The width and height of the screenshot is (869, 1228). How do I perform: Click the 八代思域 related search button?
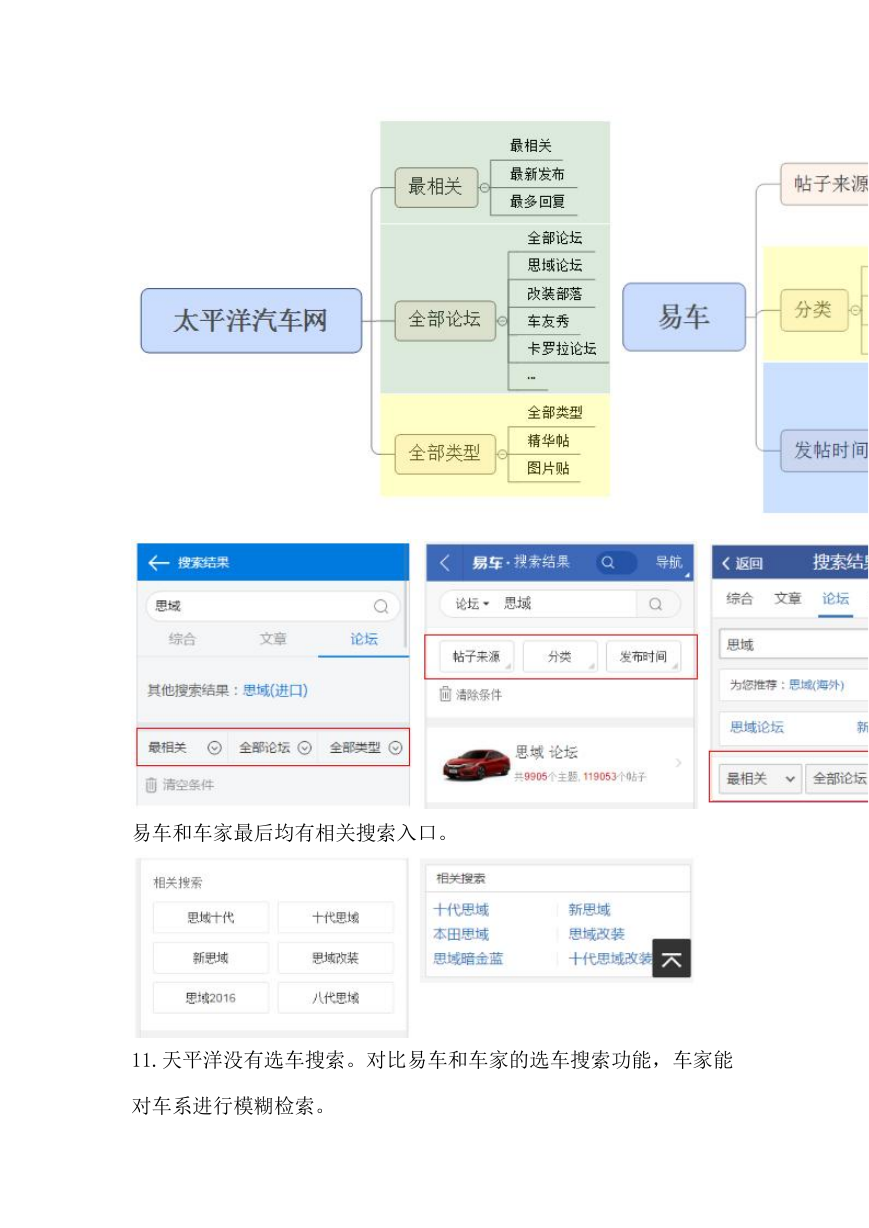click(x=335, y=998)
